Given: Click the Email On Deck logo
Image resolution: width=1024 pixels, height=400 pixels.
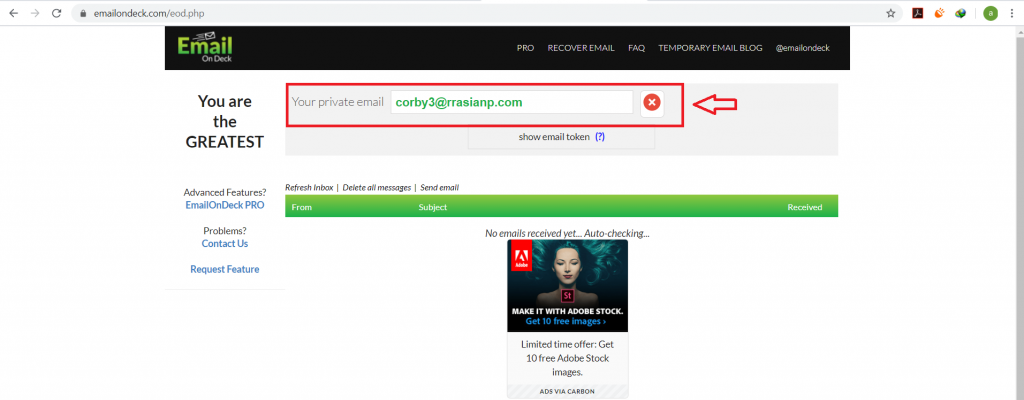Looking at the screenshot, I should [205, 47].
